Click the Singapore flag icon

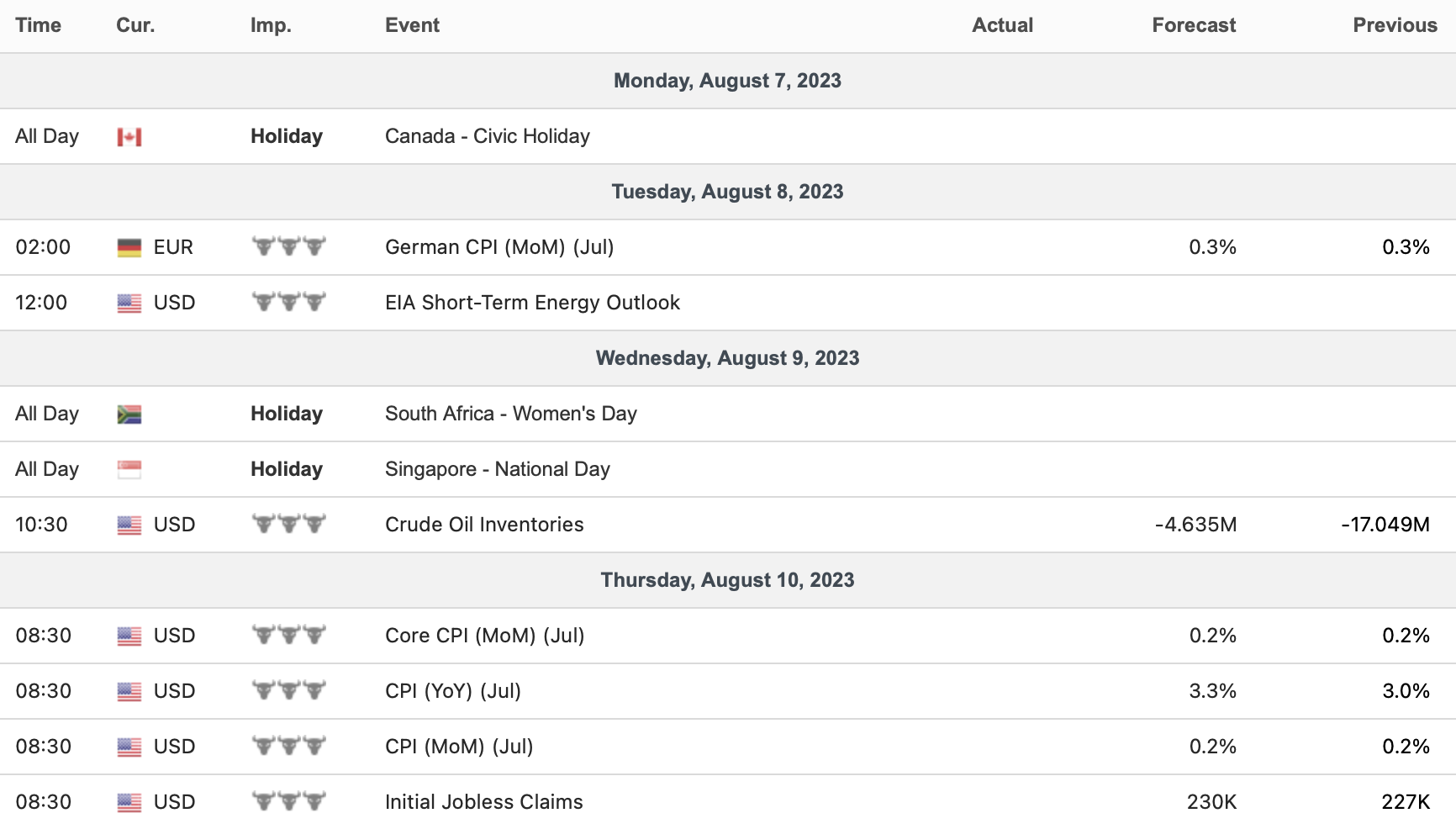[x=129, y=470]
